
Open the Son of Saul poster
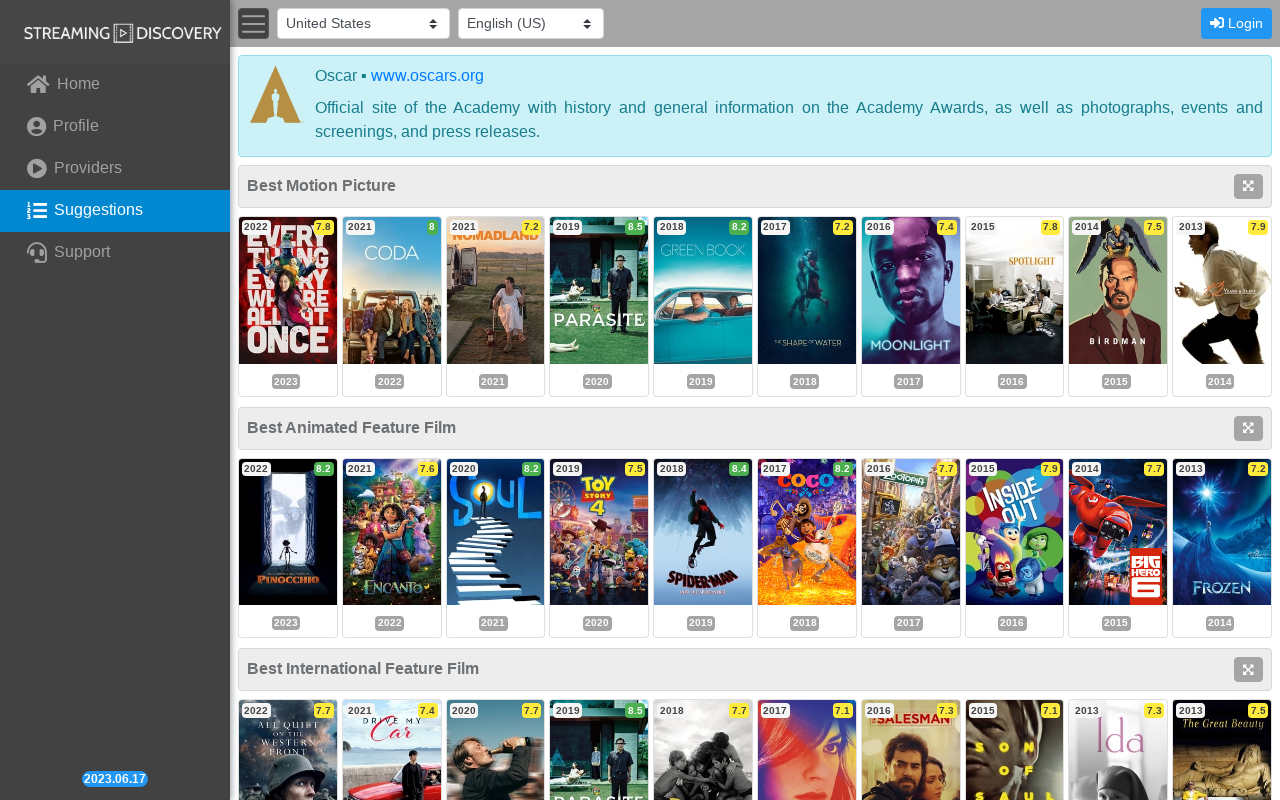pyautogui.click(x=1015, y=750)
